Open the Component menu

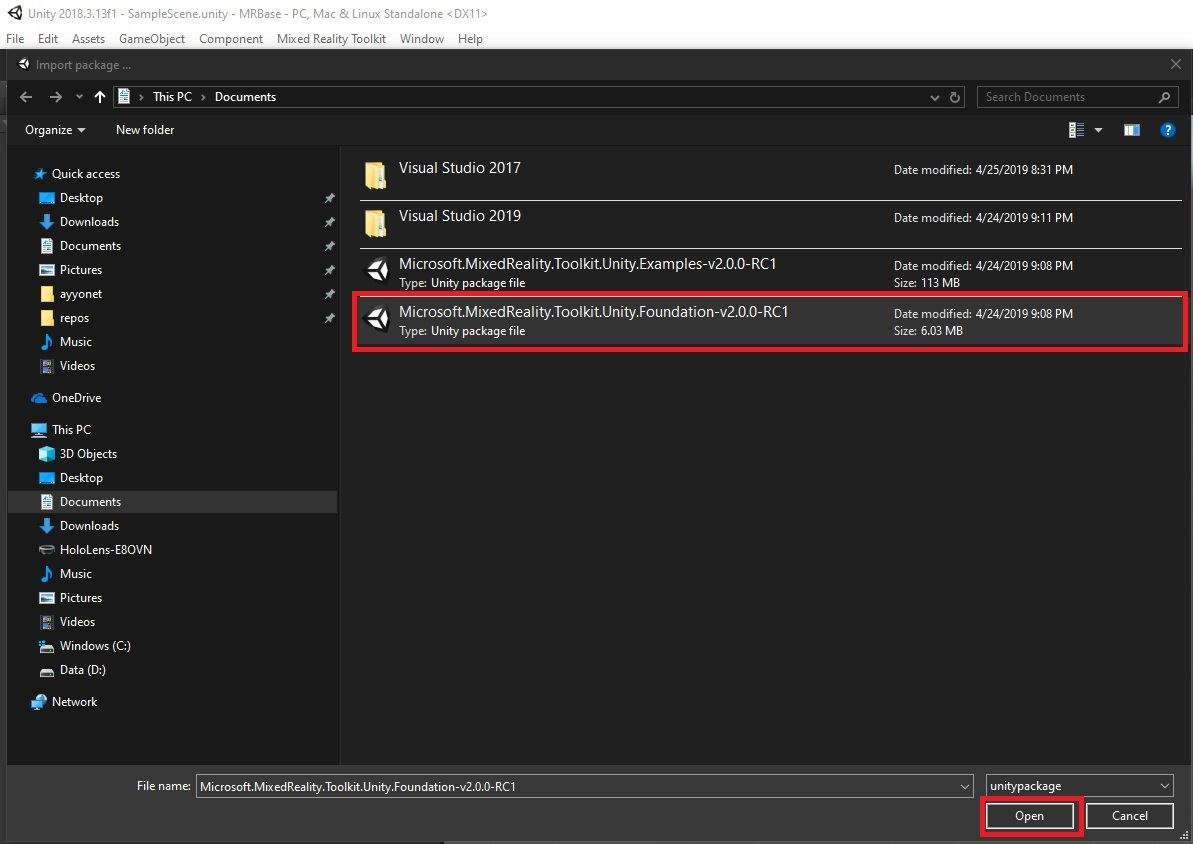click(231, 39)
